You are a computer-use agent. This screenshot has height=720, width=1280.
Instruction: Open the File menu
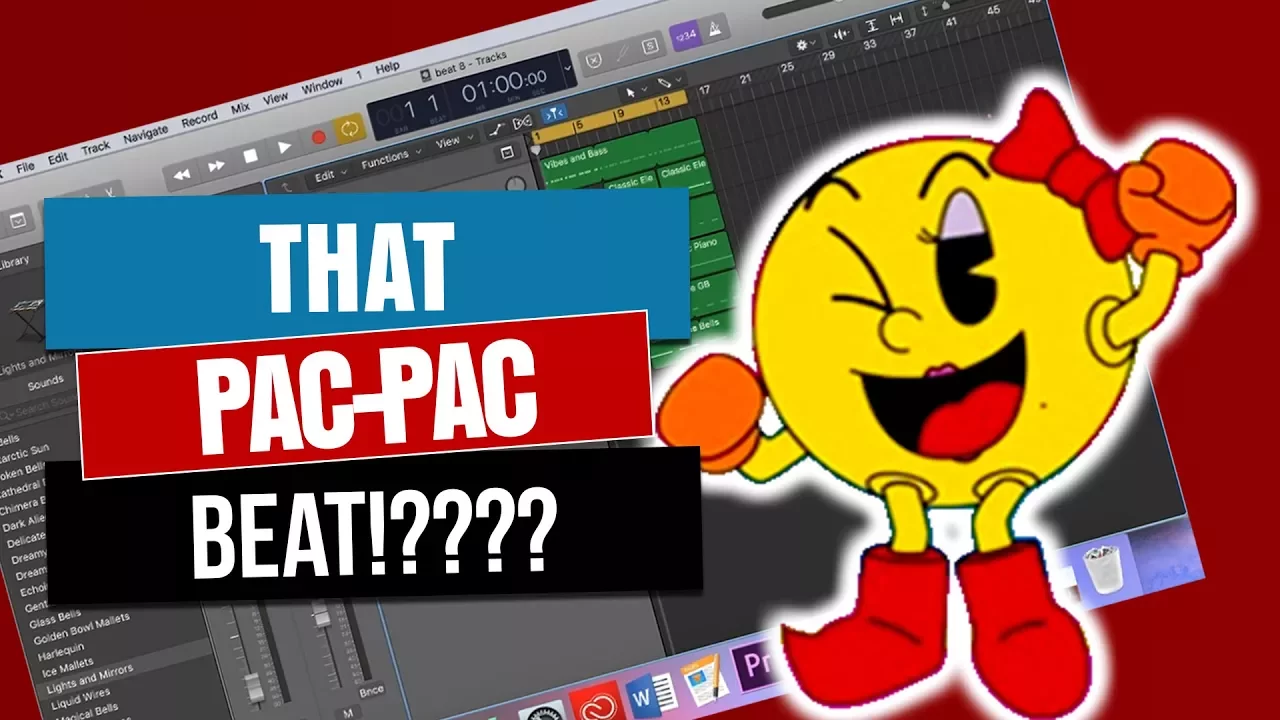pyautogui.click(x=25, y=166)
